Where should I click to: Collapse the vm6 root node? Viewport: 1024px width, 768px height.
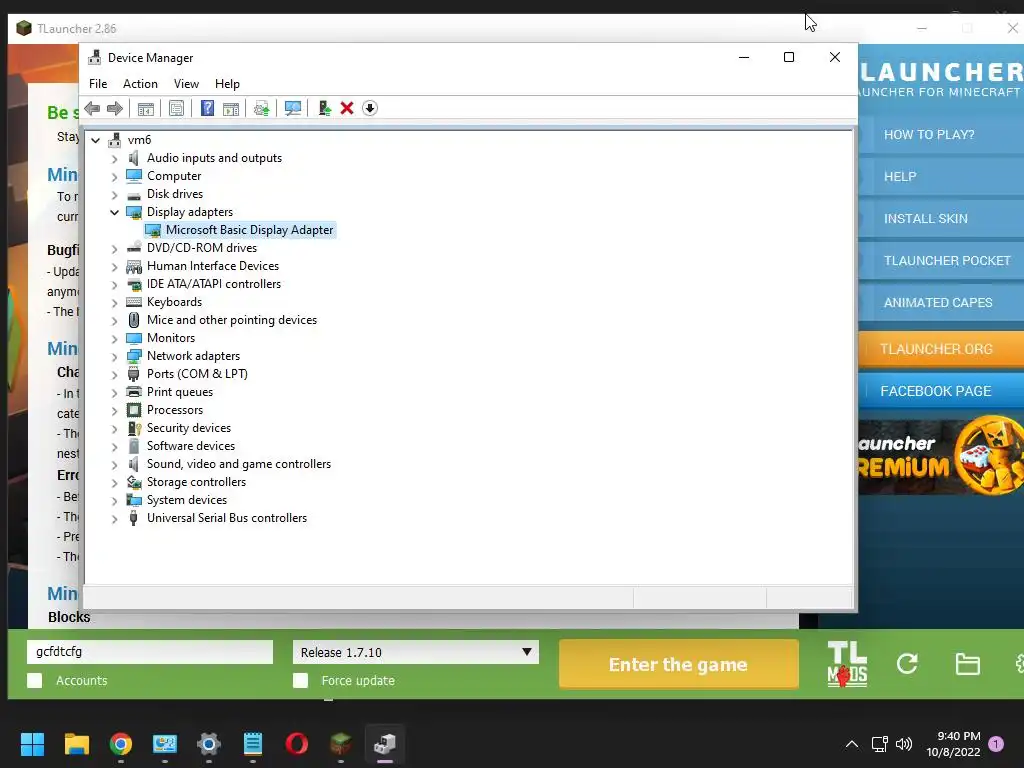(x=96, y=140)
